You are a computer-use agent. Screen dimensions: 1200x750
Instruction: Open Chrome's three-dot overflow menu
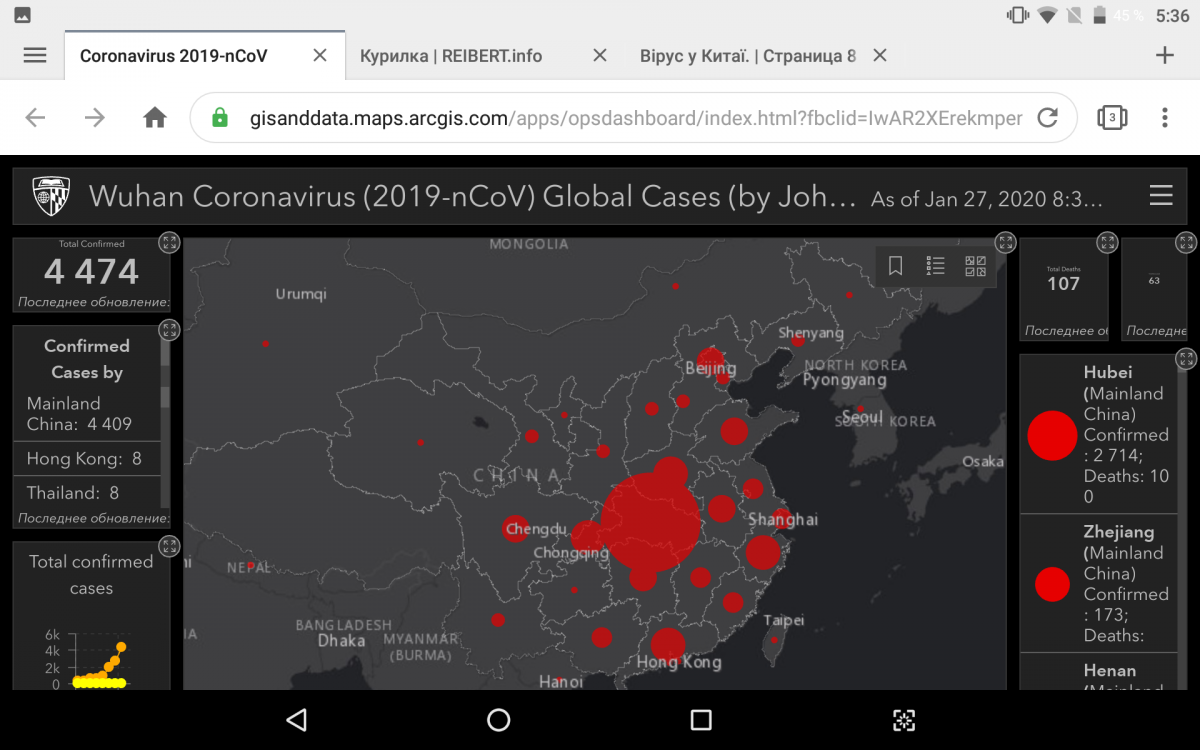point(1165,118)
